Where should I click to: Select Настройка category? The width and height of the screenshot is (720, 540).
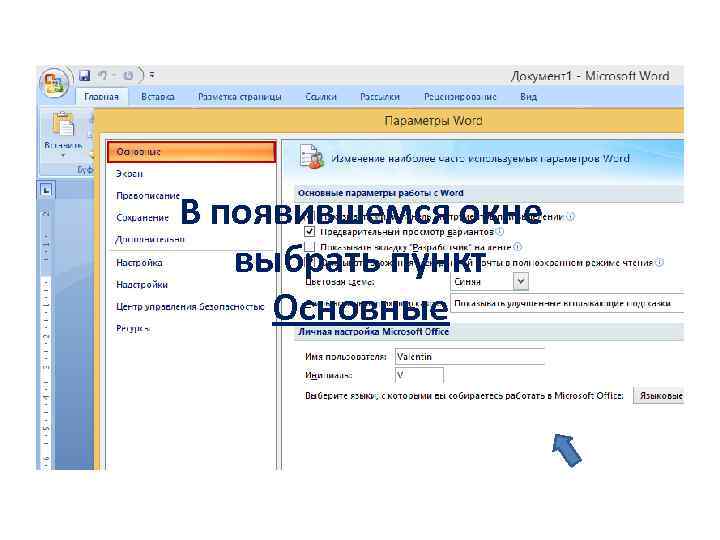[x=191, y=263]
